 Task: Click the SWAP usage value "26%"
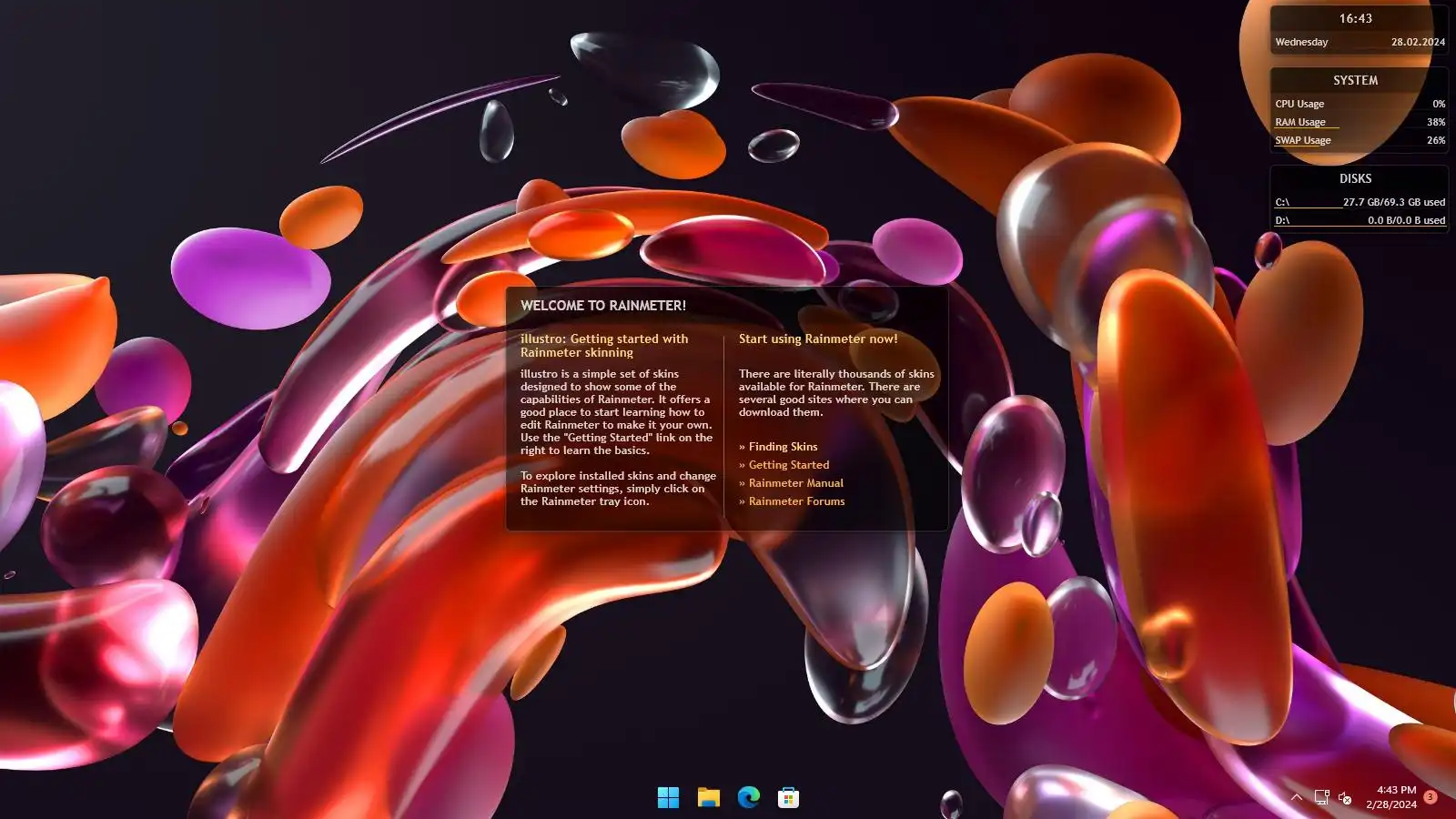(1436, 140)
